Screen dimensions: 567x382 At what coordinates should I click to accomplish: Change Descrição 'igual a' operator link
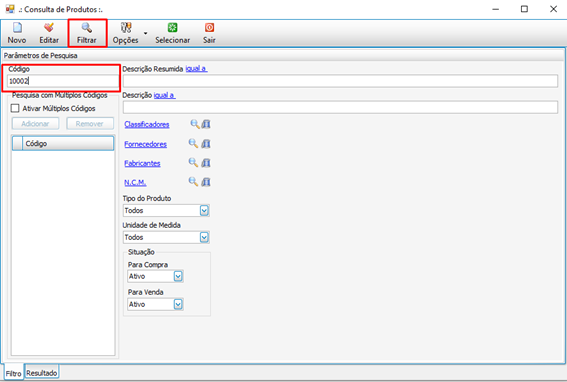165,95
